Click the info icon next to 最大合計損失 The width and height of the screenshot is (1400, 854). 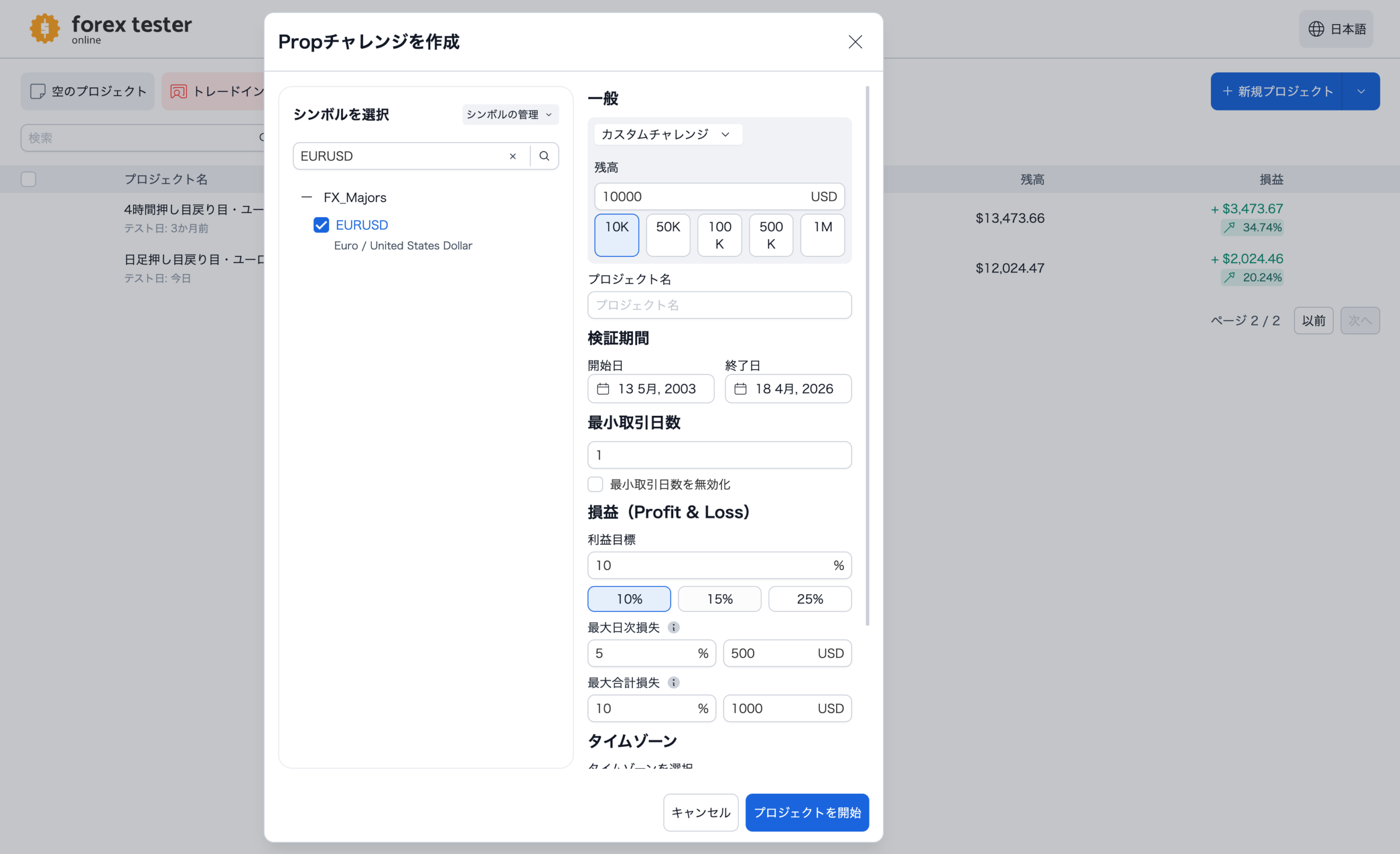tap(673, 682)
